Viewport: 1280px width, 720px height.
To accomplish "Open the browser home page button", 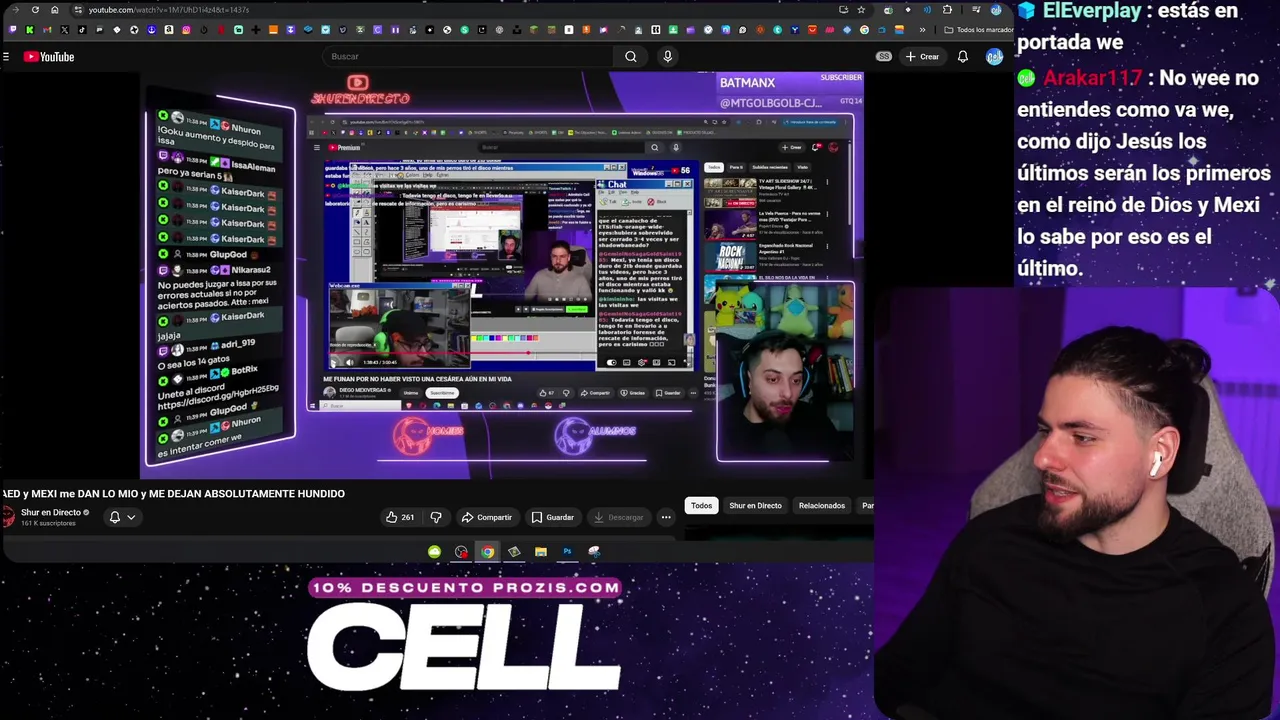I will point(55,10).
